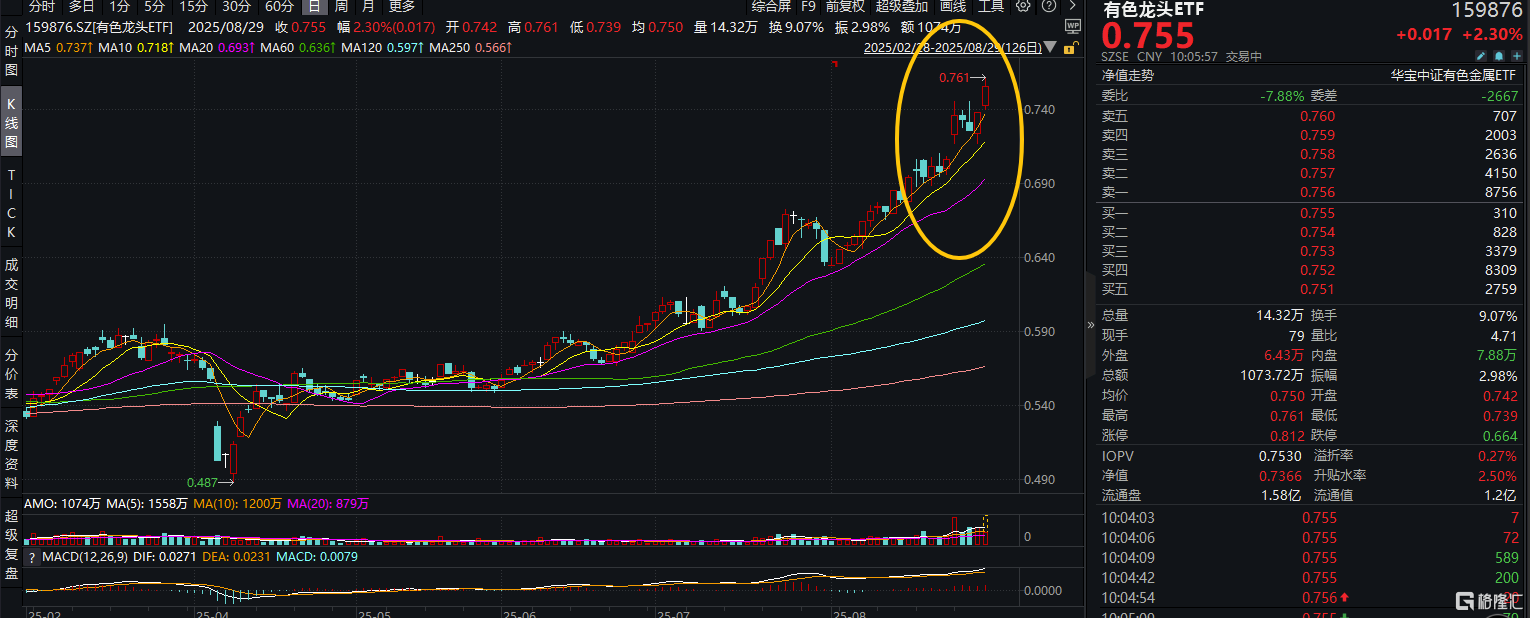1530x618 pixels.
Task: Select the weekly 周 period
Action: click(x=341, y=5)
